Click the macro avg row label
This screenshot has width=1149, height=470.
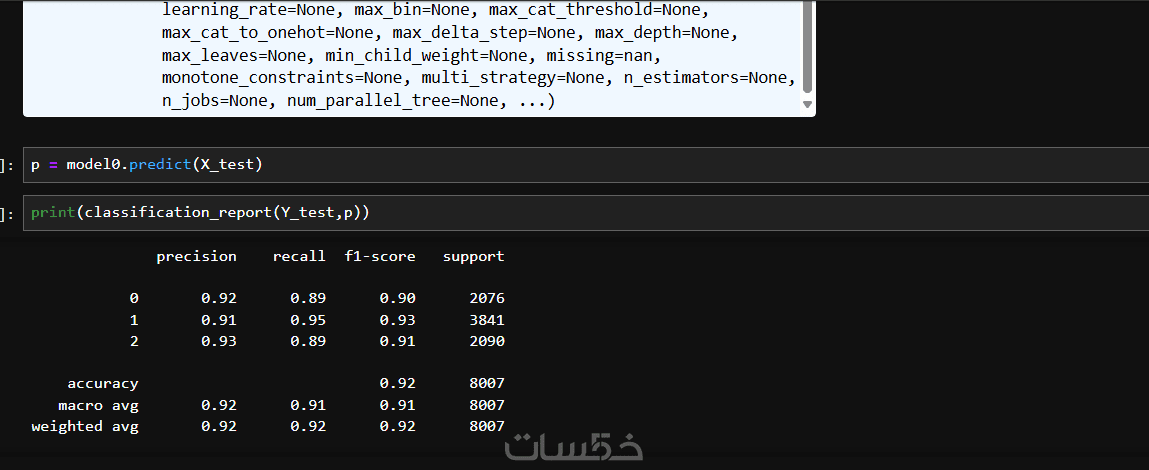coord(98,405)
